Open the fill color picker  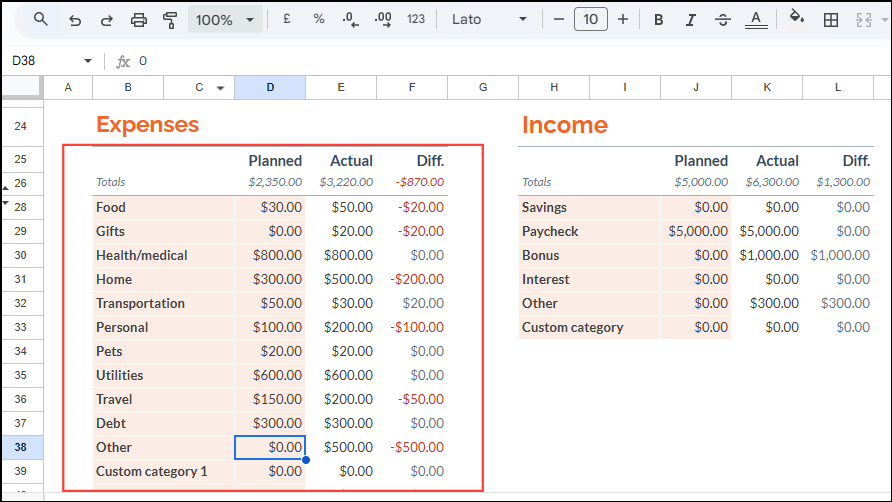pos(797,18)
